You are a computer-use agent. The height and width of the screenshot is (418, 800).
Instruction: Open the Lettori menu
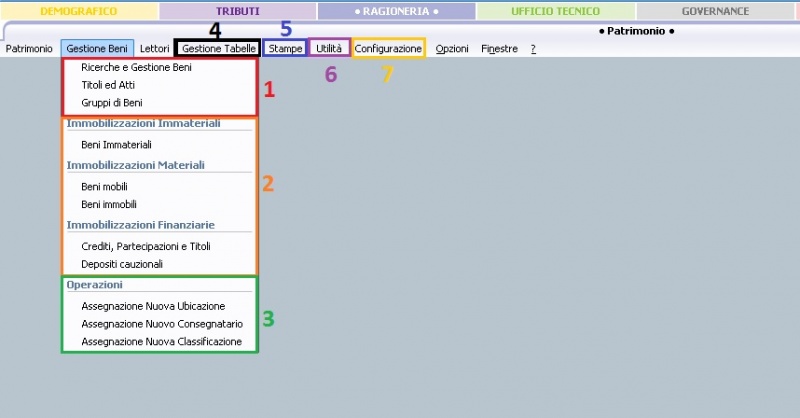click(x=155, y=48)
